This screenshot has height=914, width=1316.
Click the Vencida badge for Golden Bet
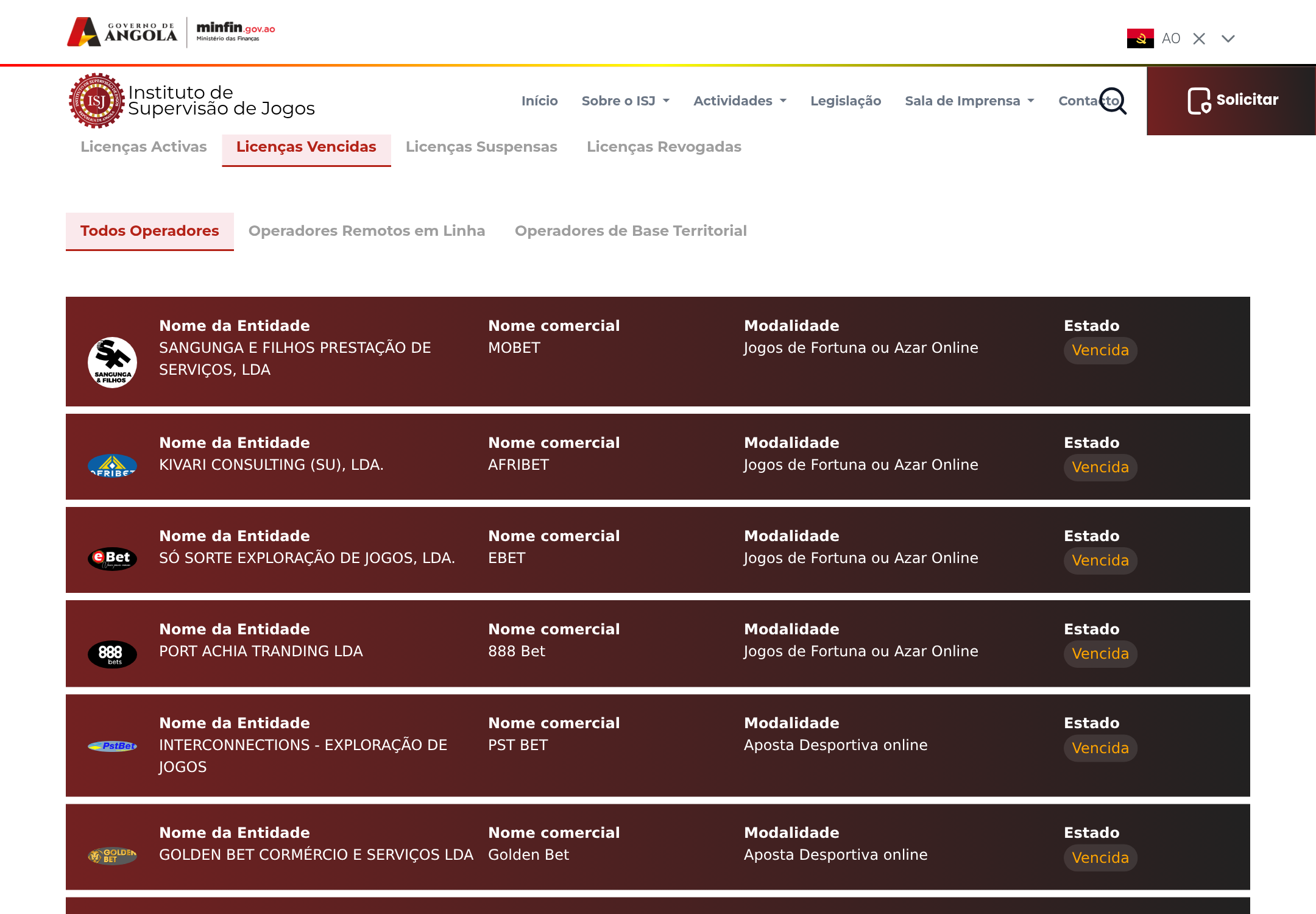[1100, 858]
